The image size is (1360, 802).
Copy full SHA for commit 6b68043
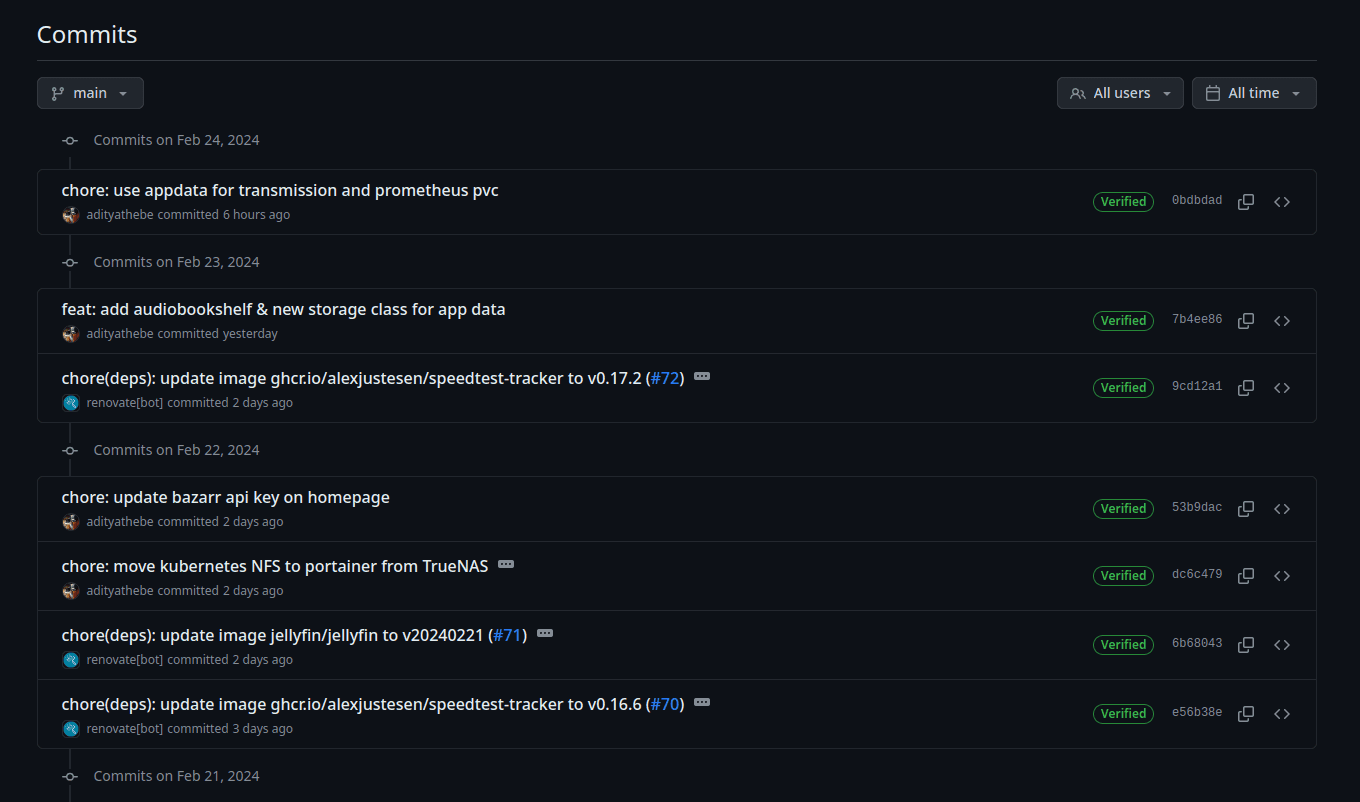tap(1246, 645)
